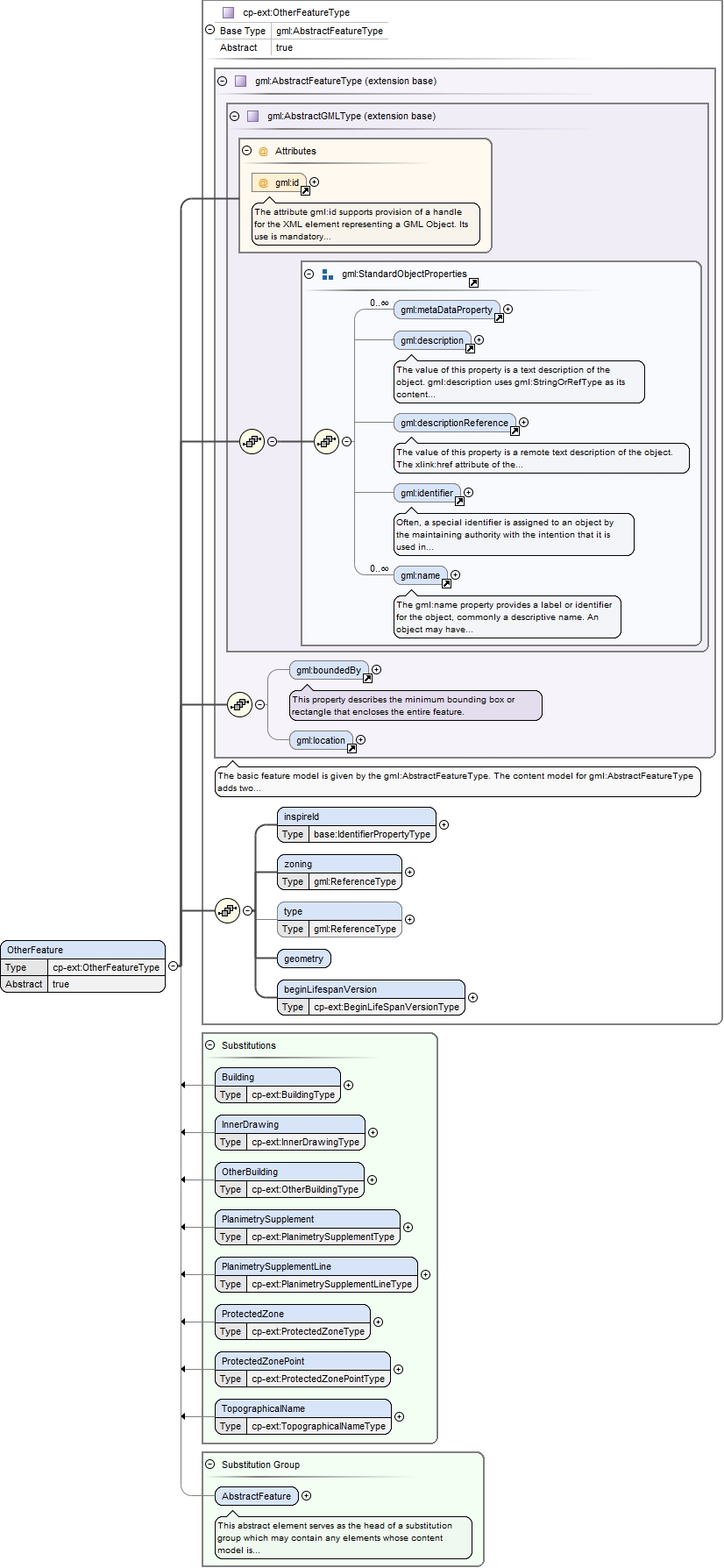This screenshot has height=1568, width=724.
Task: Expand AbstractFeature plus button
Action: point(307,1496)
